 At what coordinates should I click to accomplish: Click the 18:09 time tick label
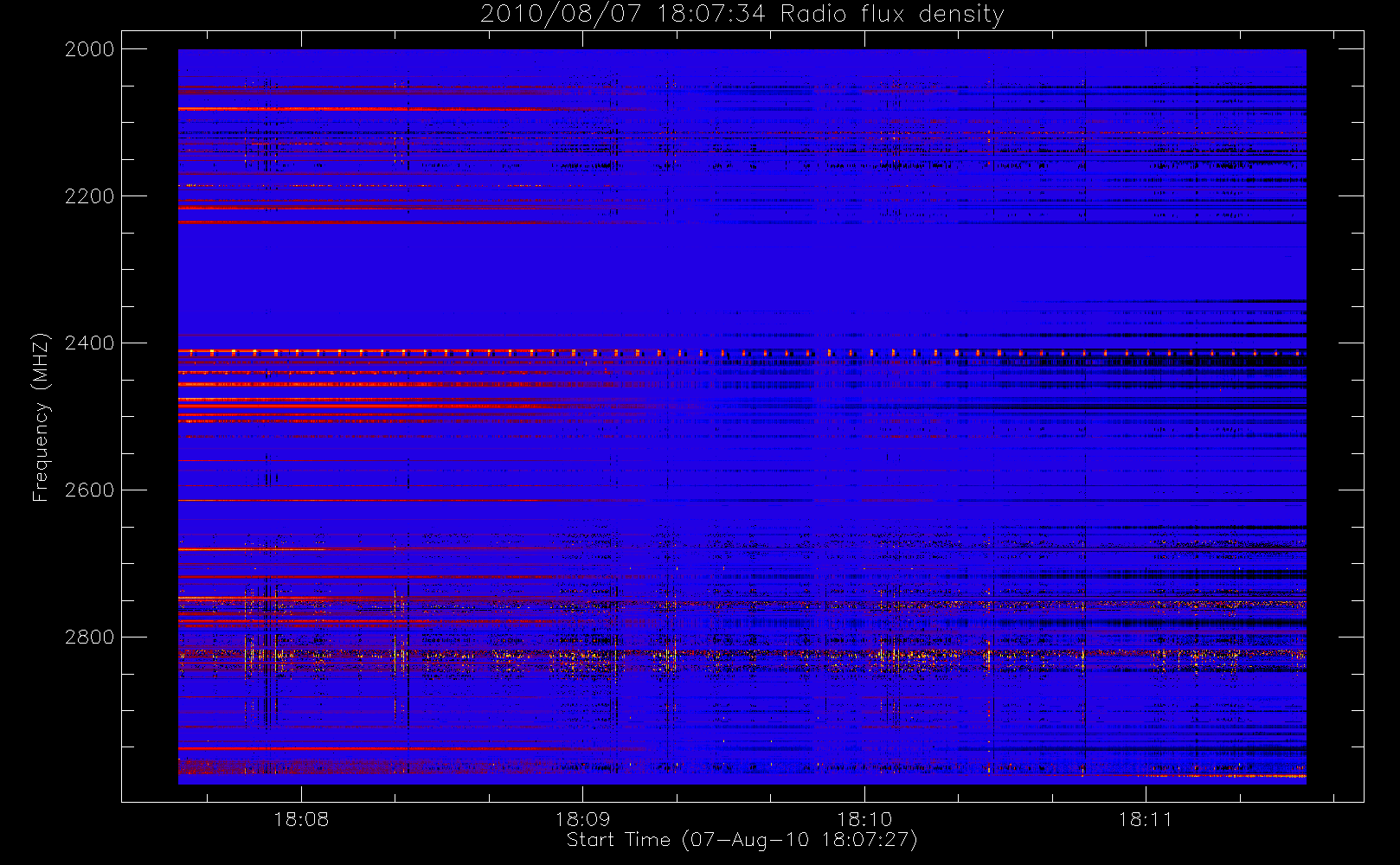click(582, 819)
